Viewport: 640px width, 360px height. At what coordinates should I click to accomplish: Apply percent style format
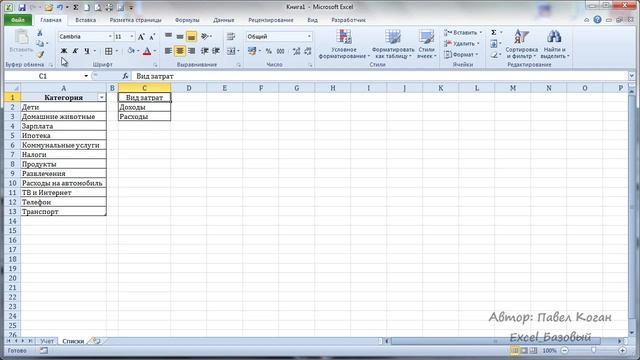pos(269,51)
